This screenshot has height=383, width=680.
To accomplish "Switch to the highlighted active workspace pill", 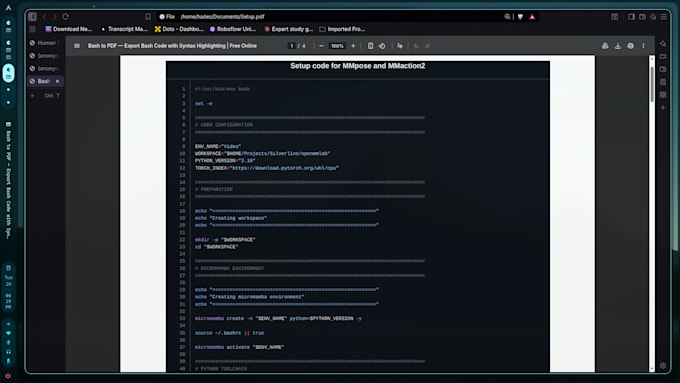I will tap(8, 73).
